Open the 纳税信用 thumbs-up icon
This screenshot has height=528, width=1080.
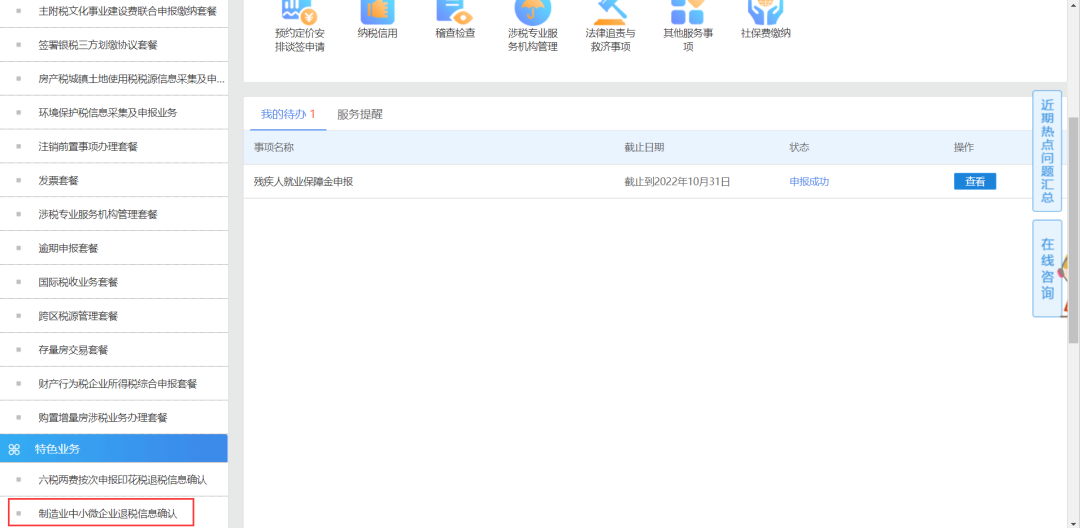[377, 10]
